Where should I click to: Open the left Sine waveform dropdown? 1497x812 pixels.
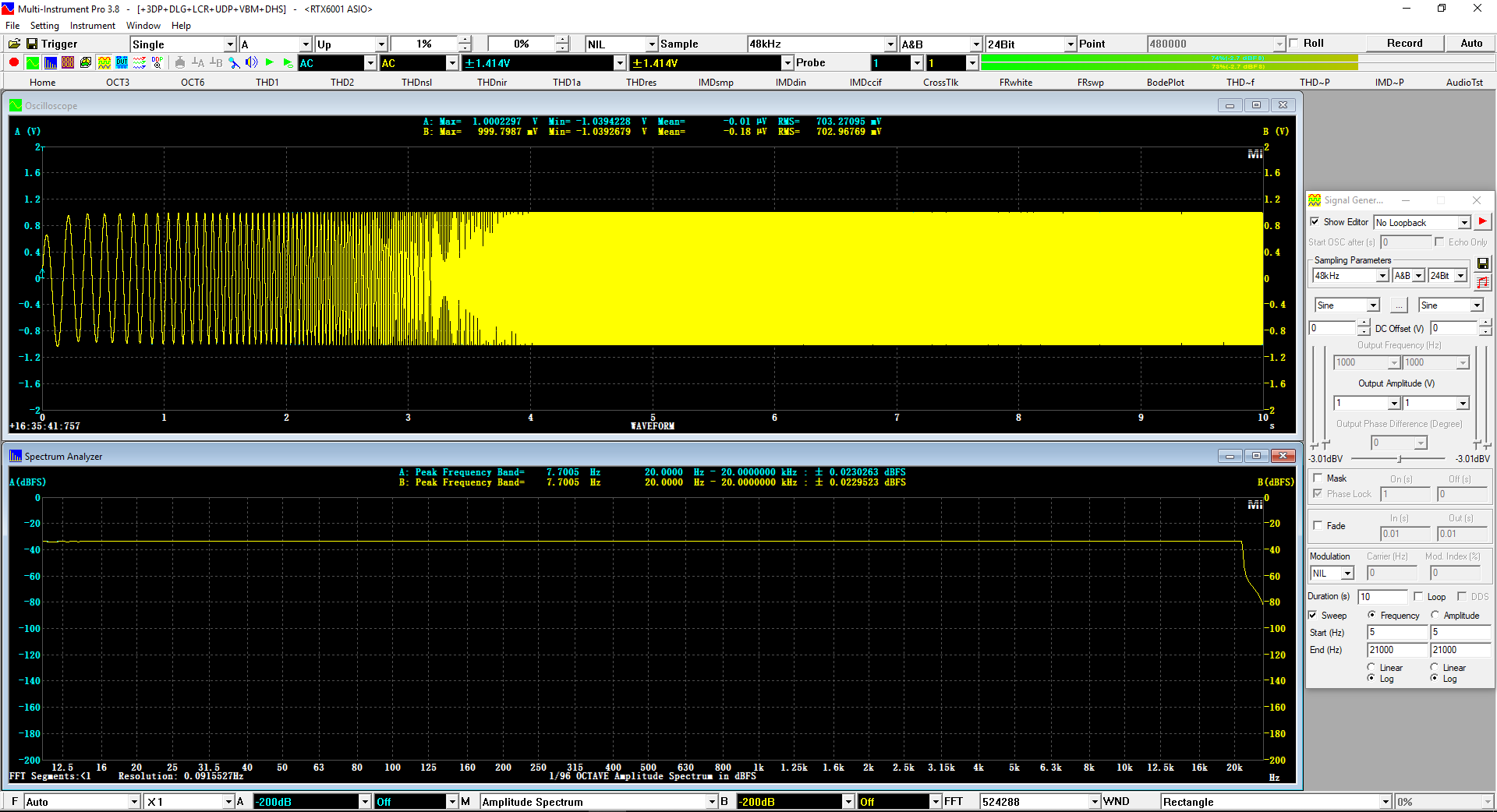tap(1347, 305)
